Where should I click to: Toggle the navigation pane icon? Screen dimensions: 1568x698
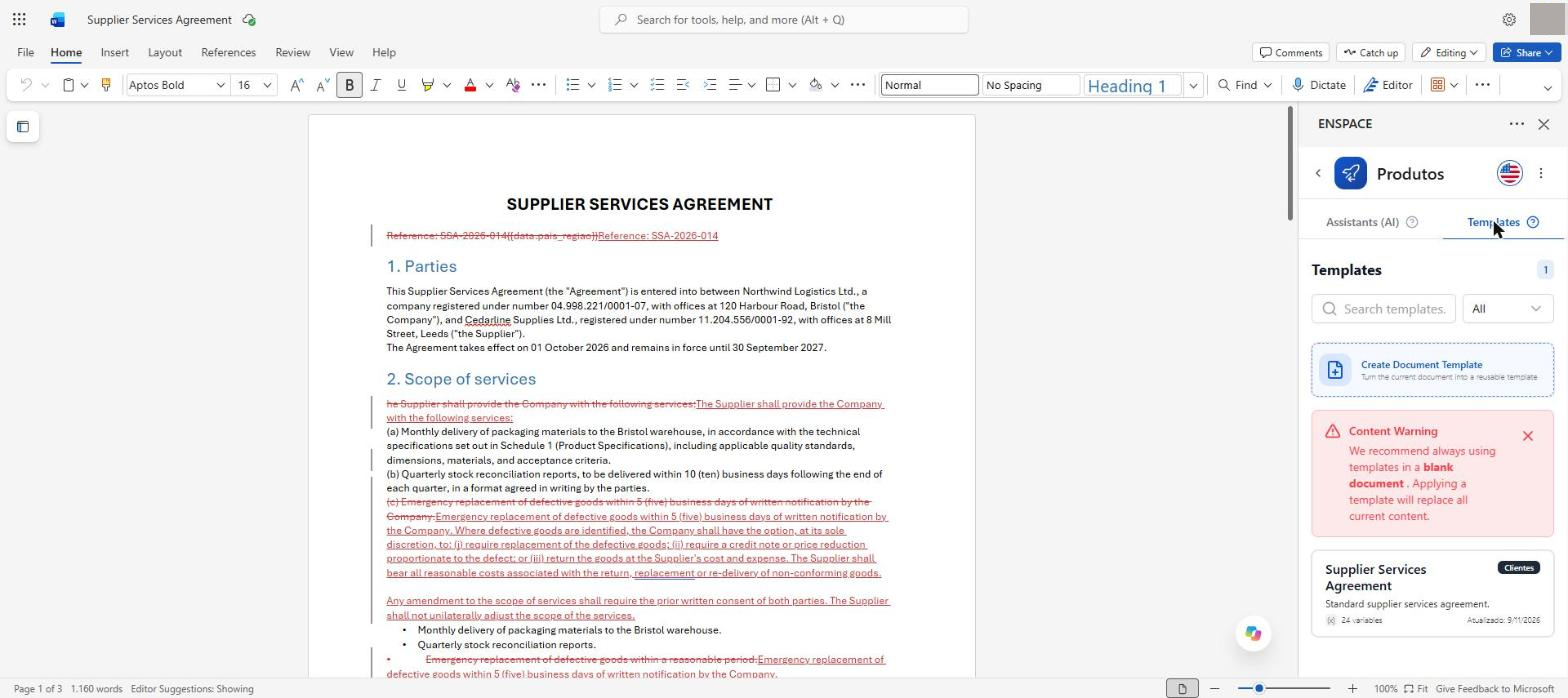pos(23,127)
